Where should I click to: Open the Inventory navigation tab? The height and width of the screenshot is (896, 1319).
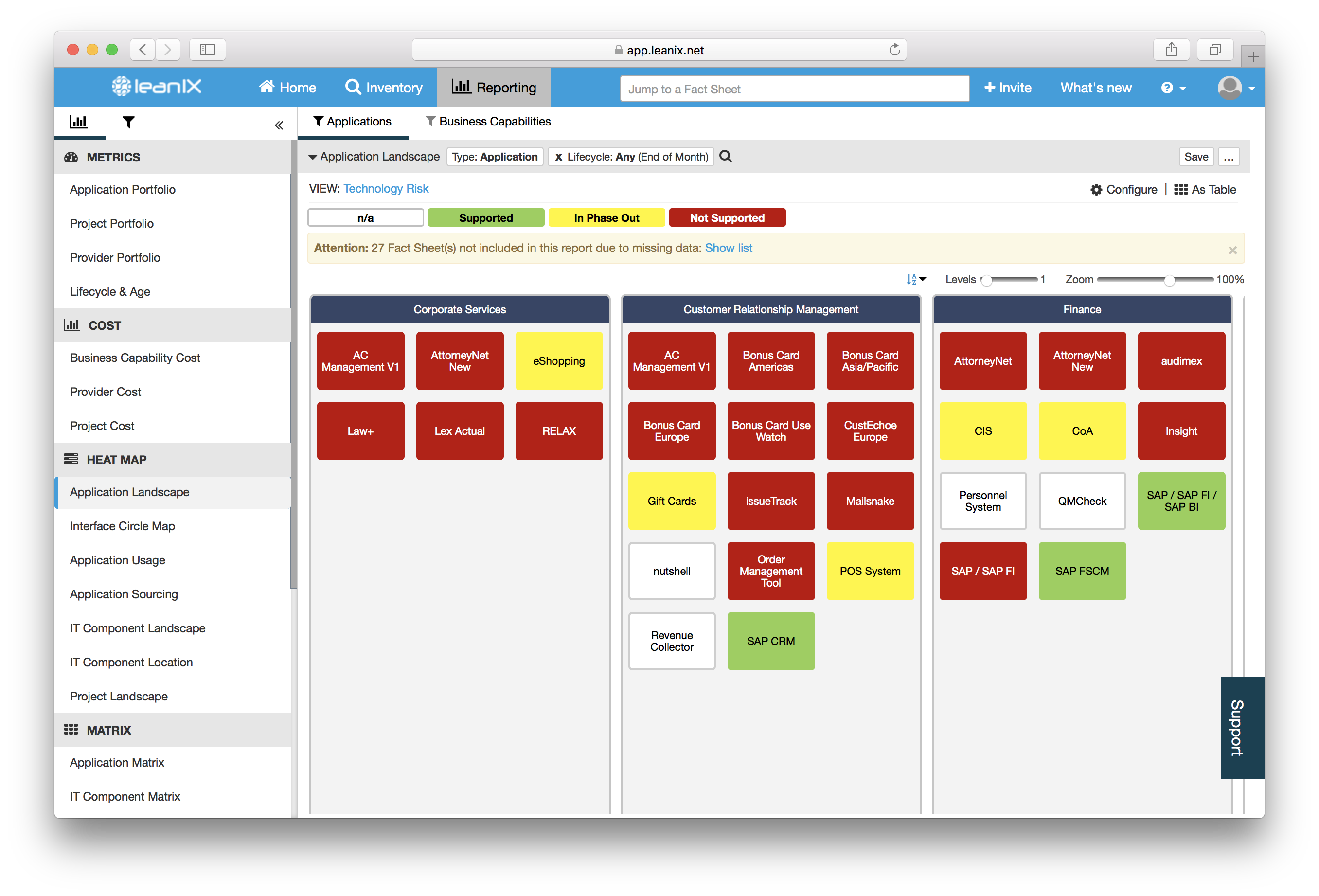tap(384, 88)
